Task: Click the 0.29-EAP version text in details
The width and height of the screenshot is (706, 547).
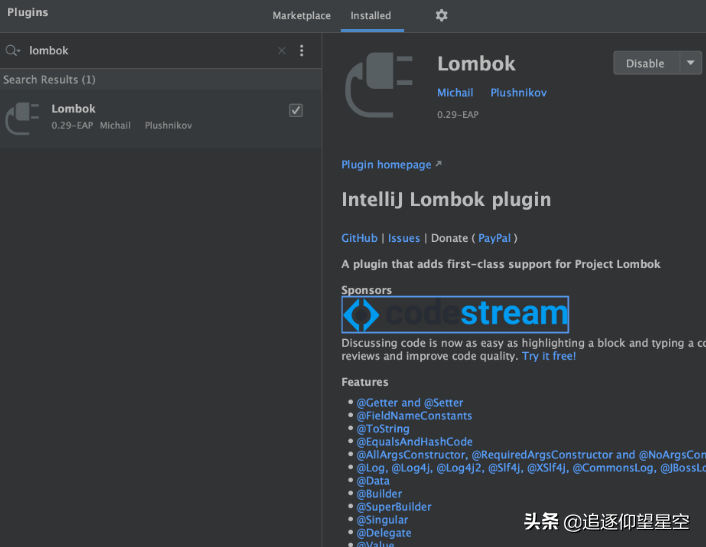Action: coord(457,115)
